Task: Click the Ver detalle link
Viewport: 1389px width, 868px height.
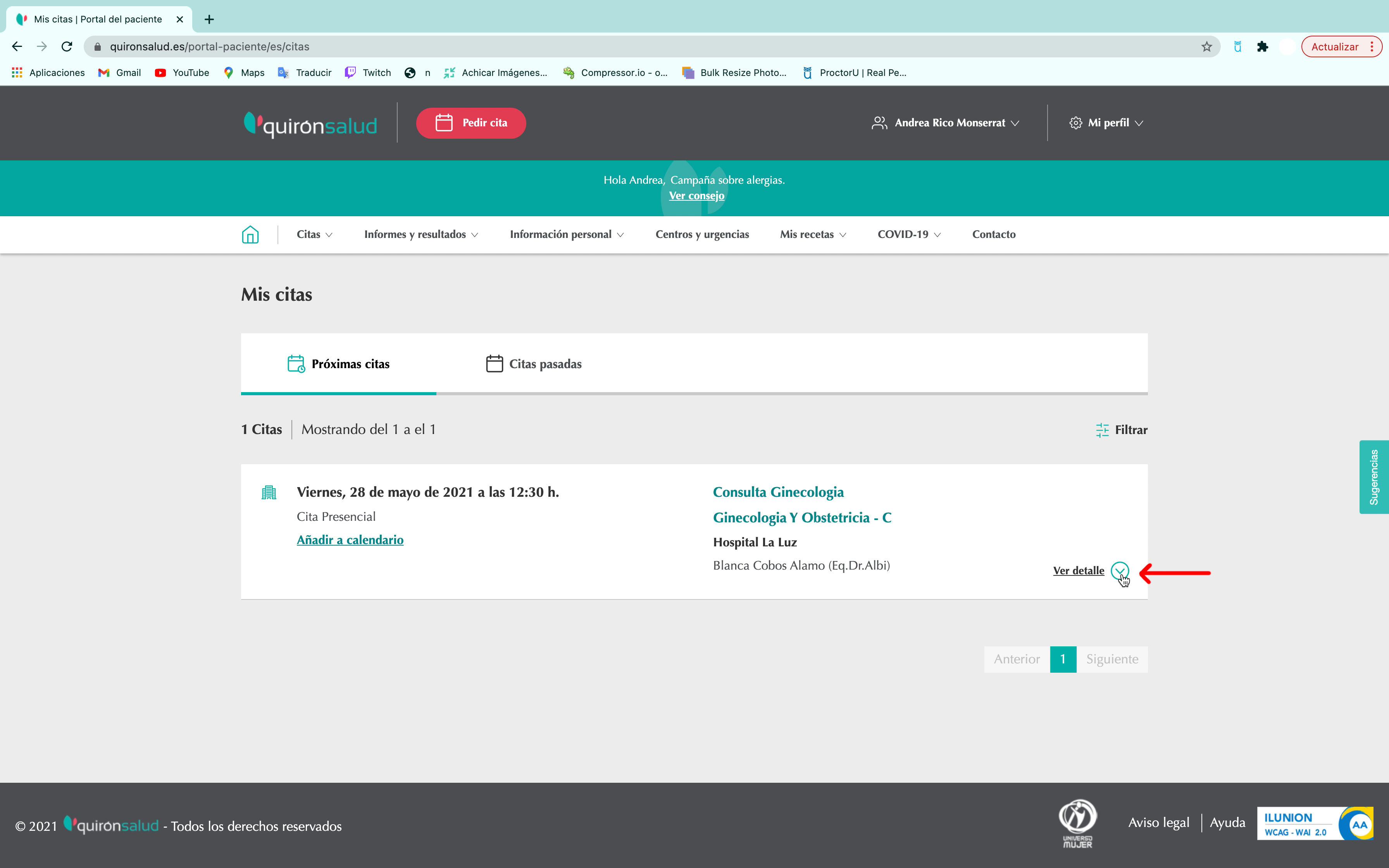Action: (1079, 571)
